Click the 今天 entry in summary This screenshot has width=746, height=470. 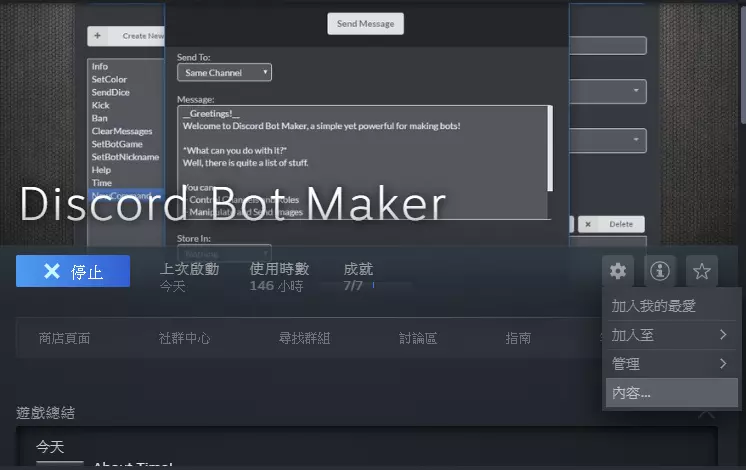point(50,447)
